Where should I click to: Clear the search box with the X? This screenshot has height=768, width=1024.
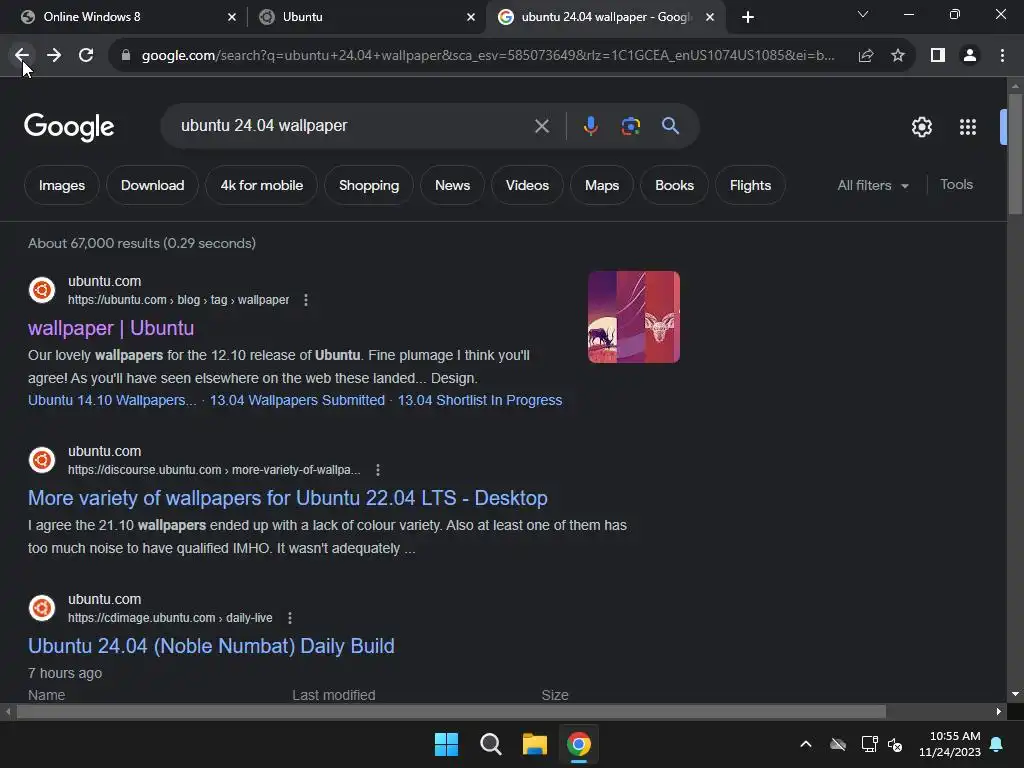click(x=541, y=126)
